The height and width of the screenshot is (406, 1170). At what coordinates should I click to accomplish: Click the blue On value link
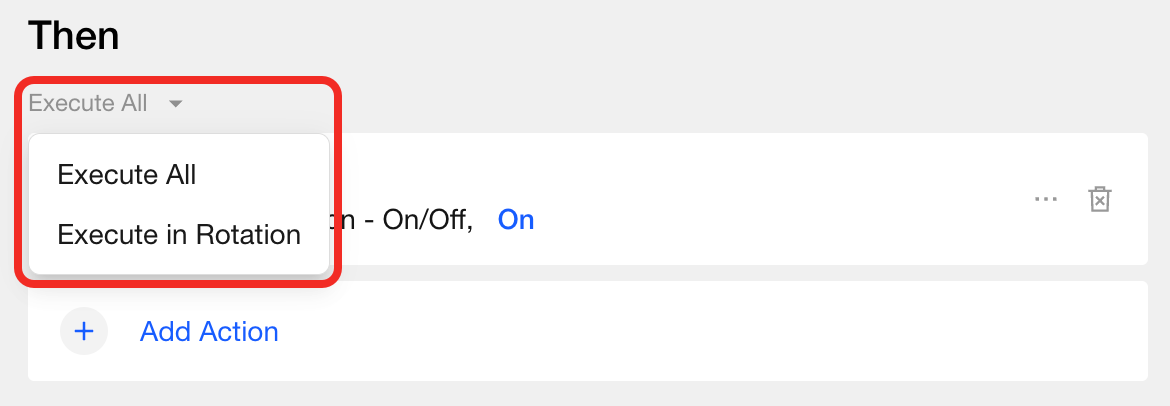516,219
